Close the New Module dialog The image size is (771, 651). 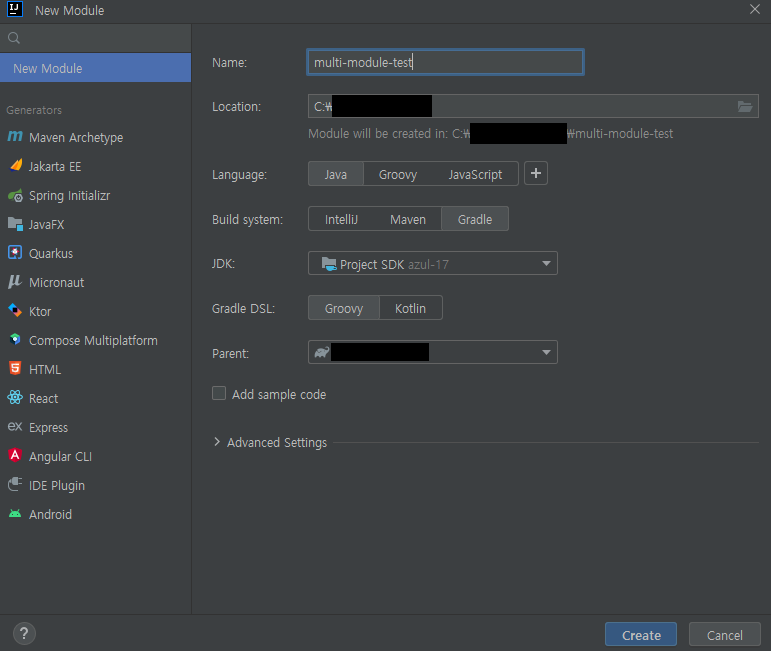[755, 9]
